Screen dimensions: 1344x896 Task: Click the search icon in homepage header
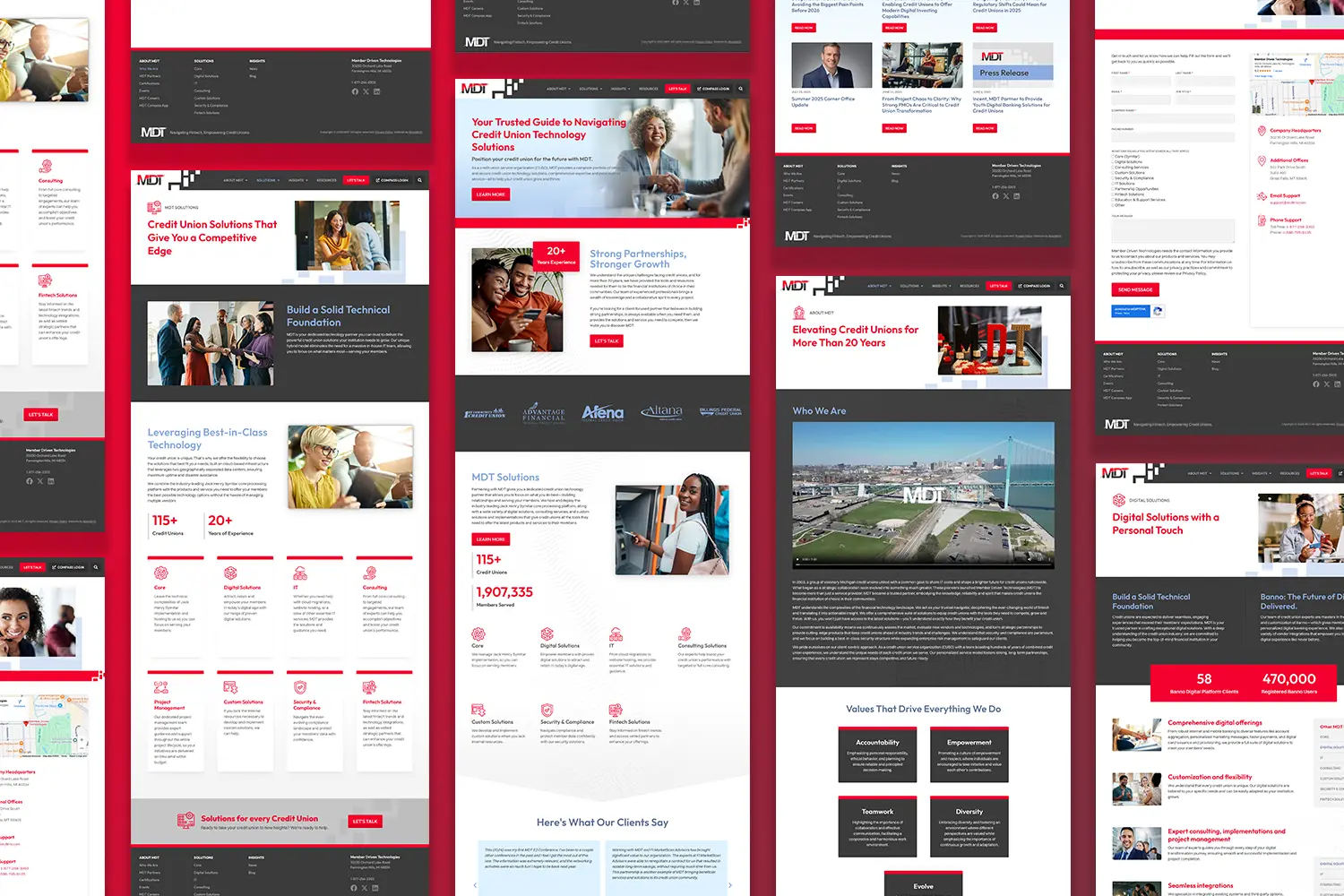(x=740, y=89)
